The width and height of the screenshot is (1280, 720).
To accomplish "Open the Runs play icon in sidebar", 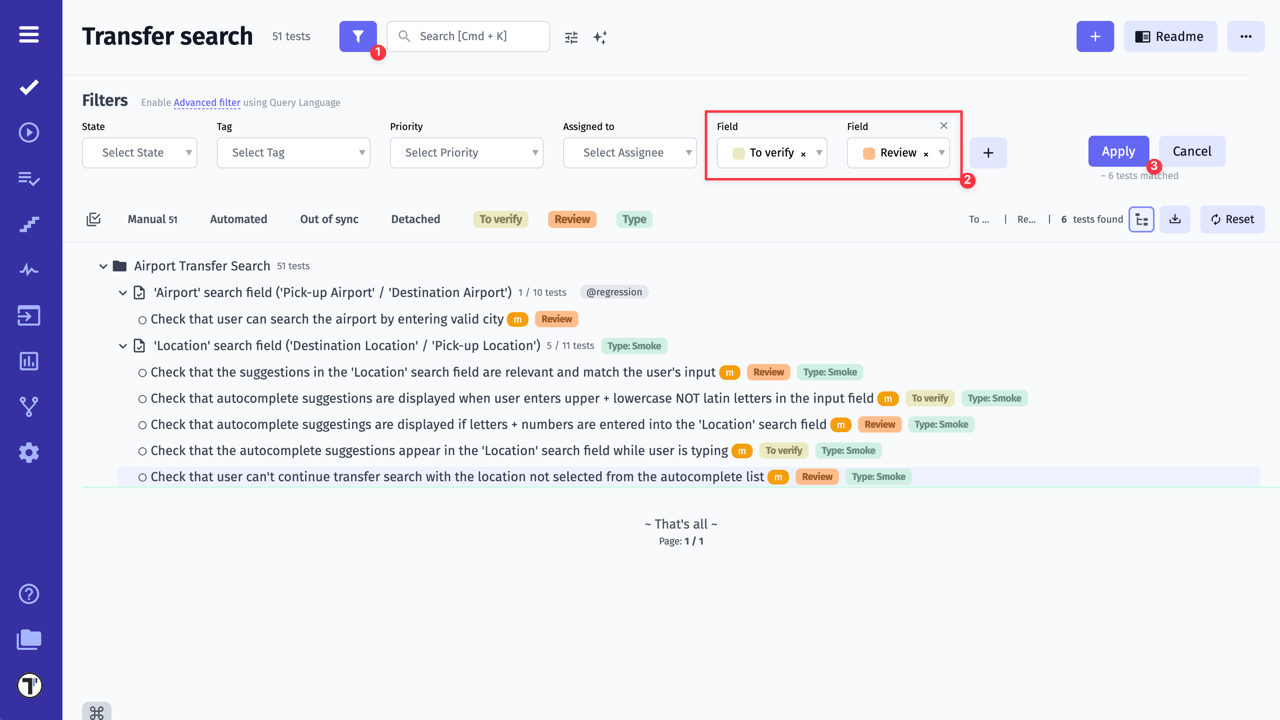I will [x=29, y=132].
